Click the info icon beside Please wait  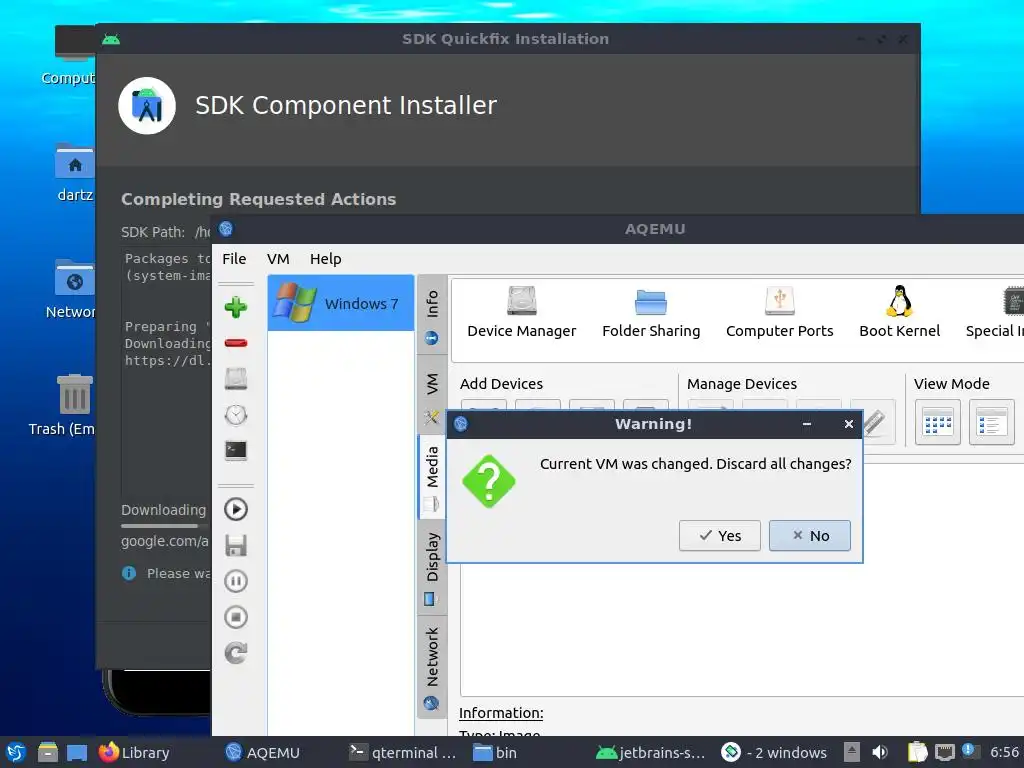tap(129, 573)
